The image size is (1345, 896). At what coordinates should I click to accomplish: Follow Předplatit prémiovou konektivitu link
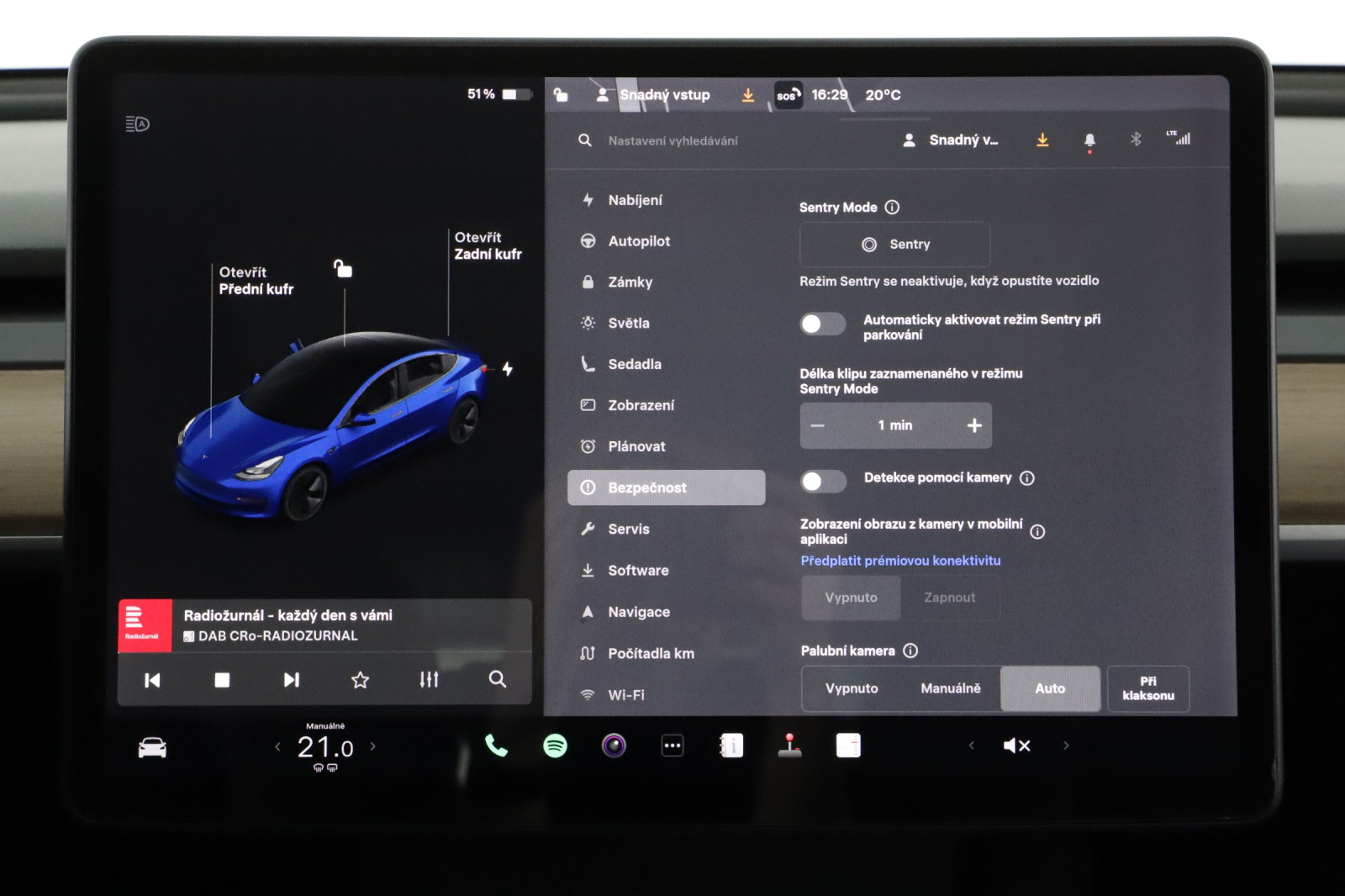[x=900, y=561]
